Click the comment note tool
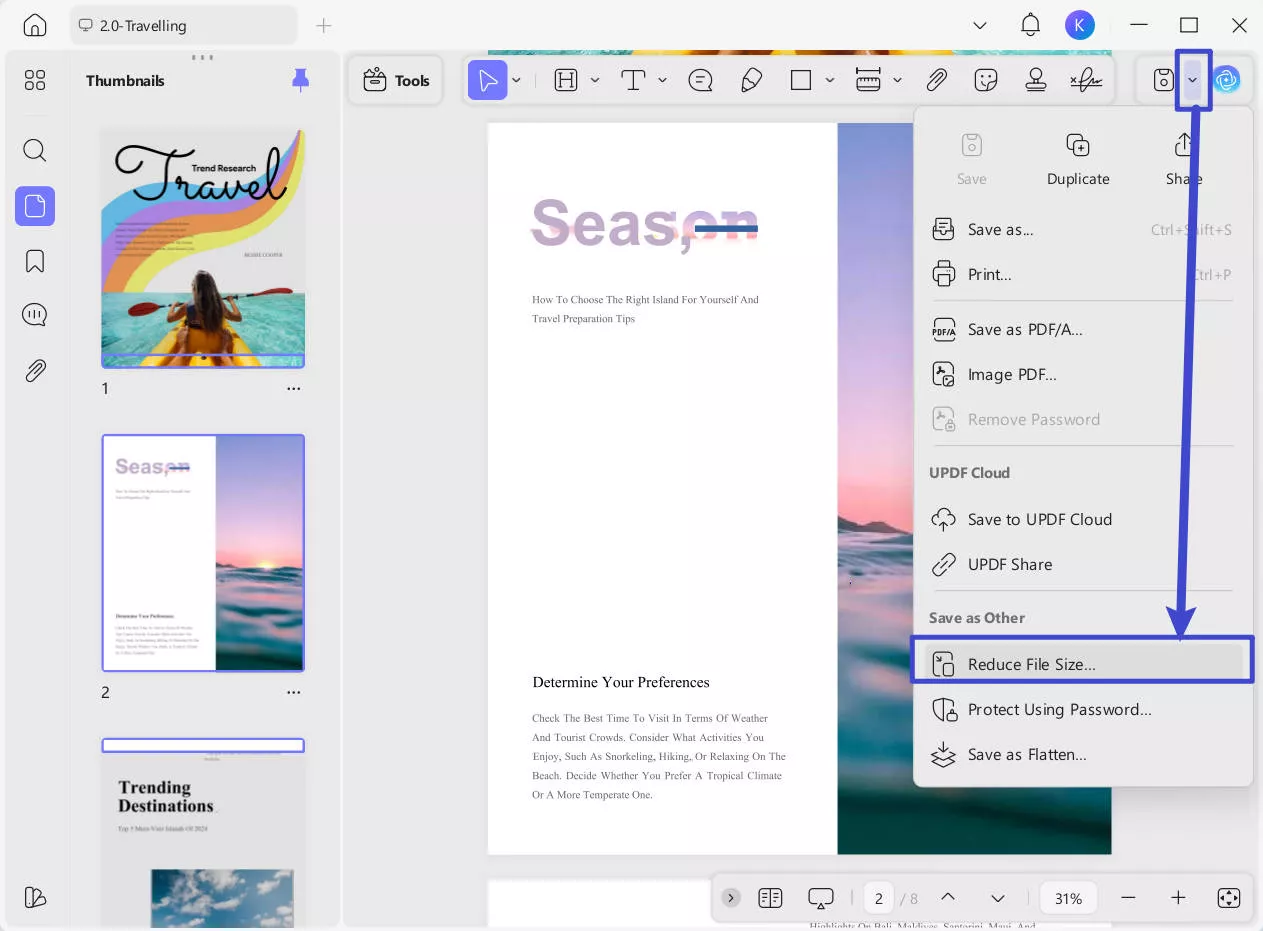 [x=700, y=80]
